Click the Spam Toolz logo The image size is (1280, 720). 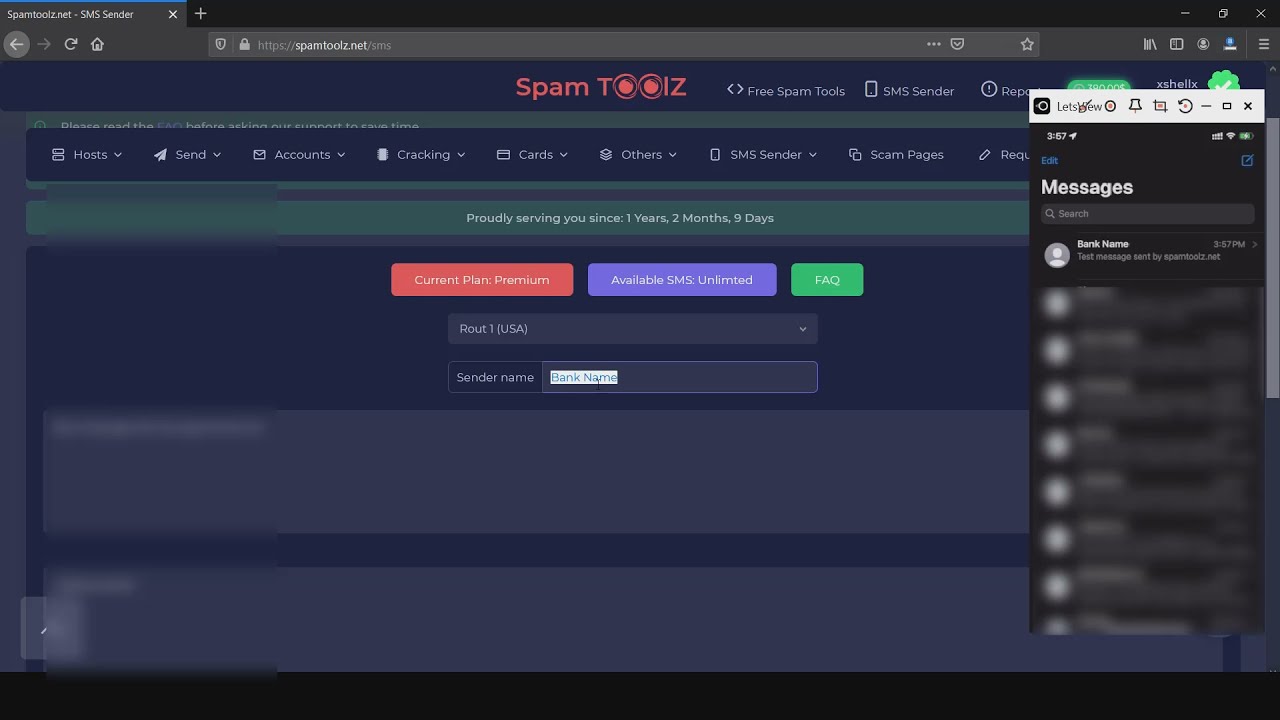coord(601,87)
